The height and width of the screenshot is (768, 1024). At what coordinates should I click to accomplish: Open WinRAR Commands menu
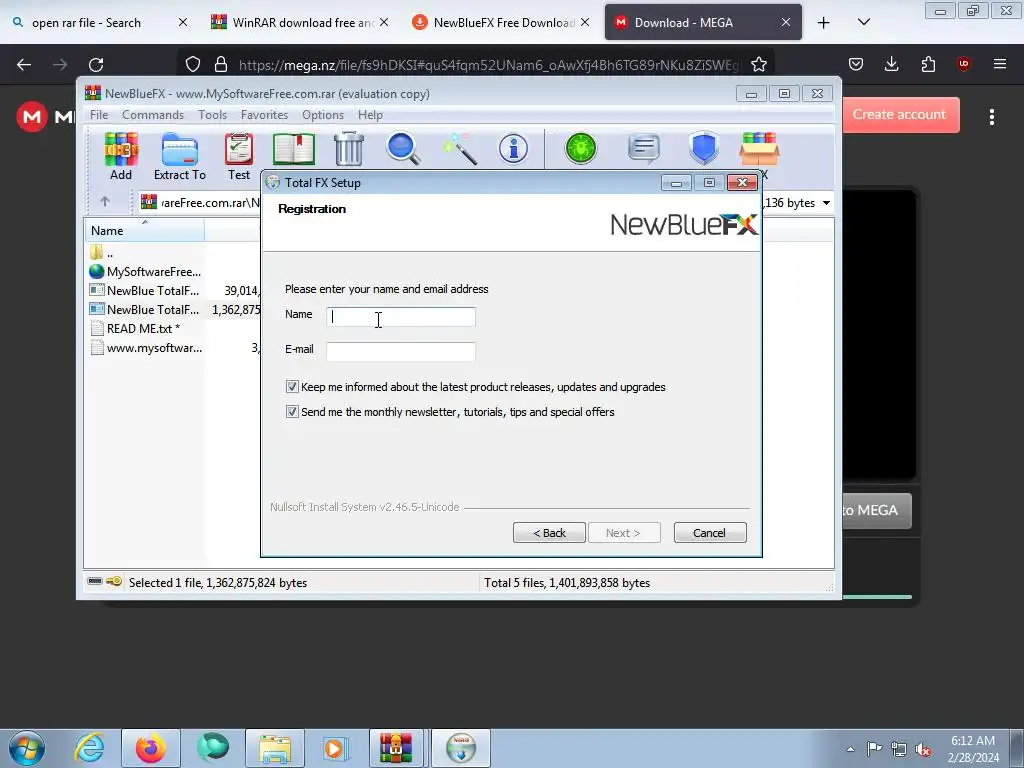click(153, 115)
